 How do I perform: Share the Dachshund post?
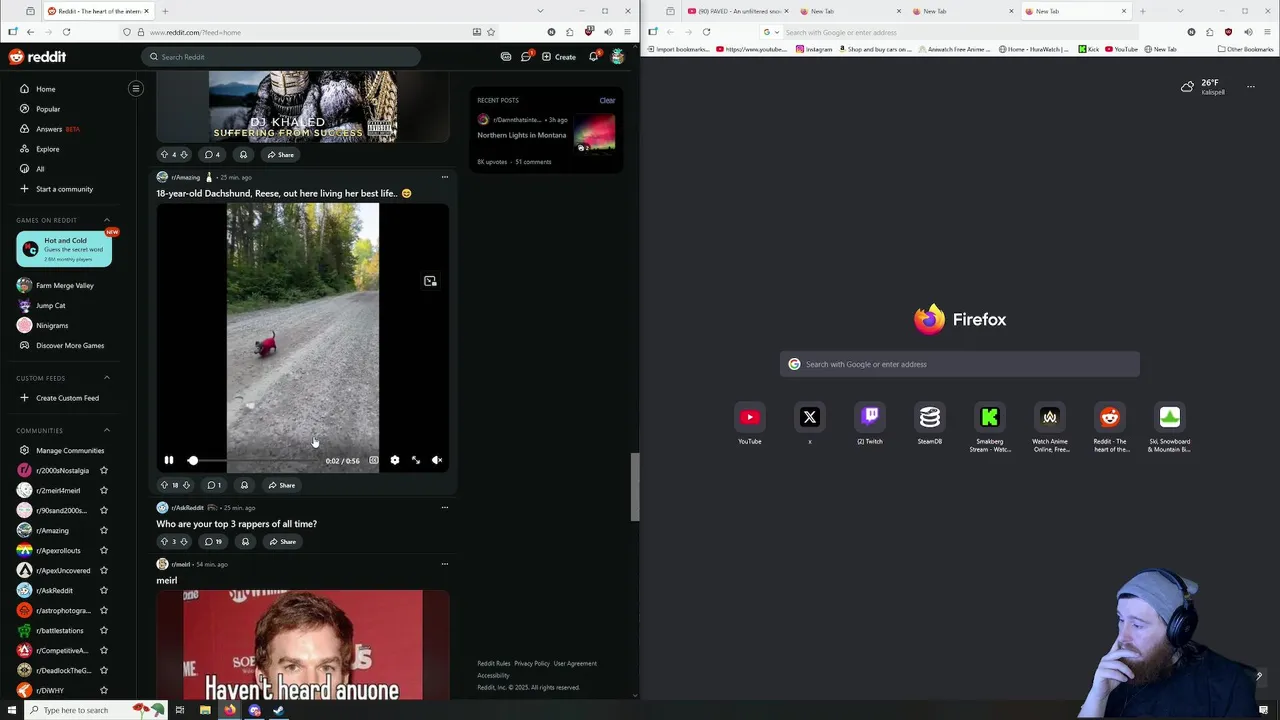[x=281, y=485]
